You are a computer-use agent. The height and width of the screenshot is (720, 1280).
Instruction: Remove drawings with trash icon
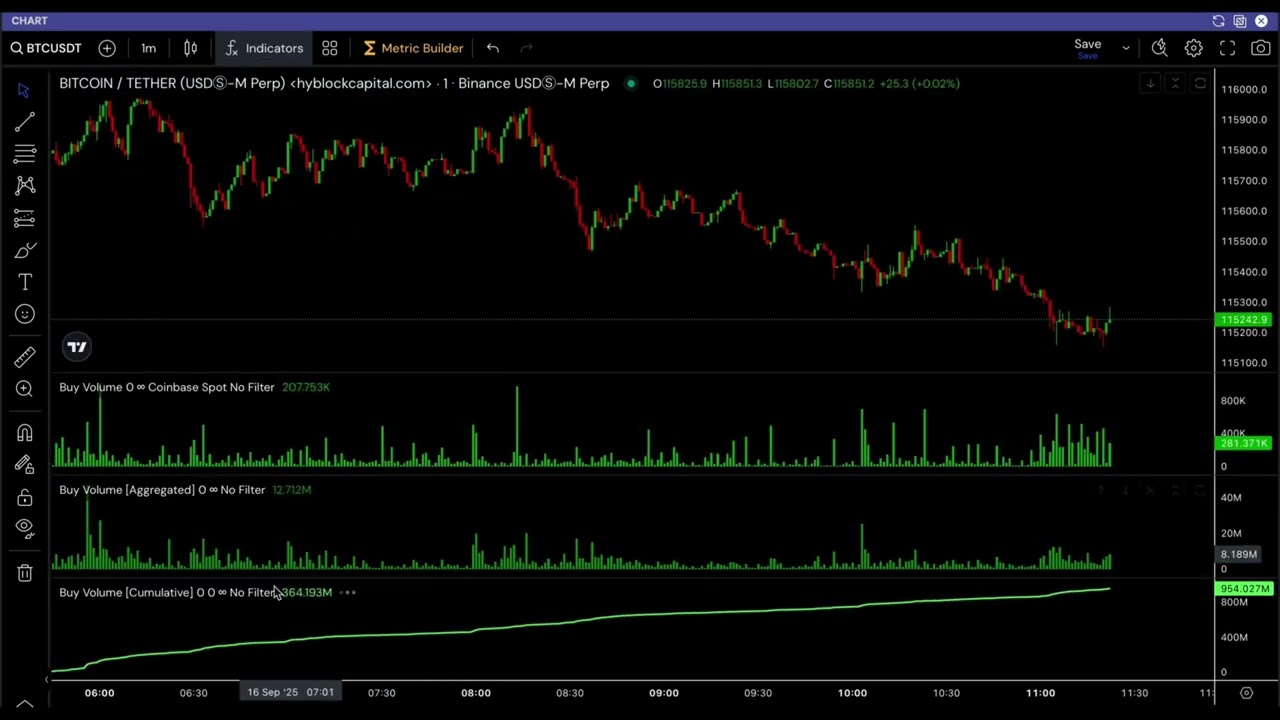coord(25,572)
